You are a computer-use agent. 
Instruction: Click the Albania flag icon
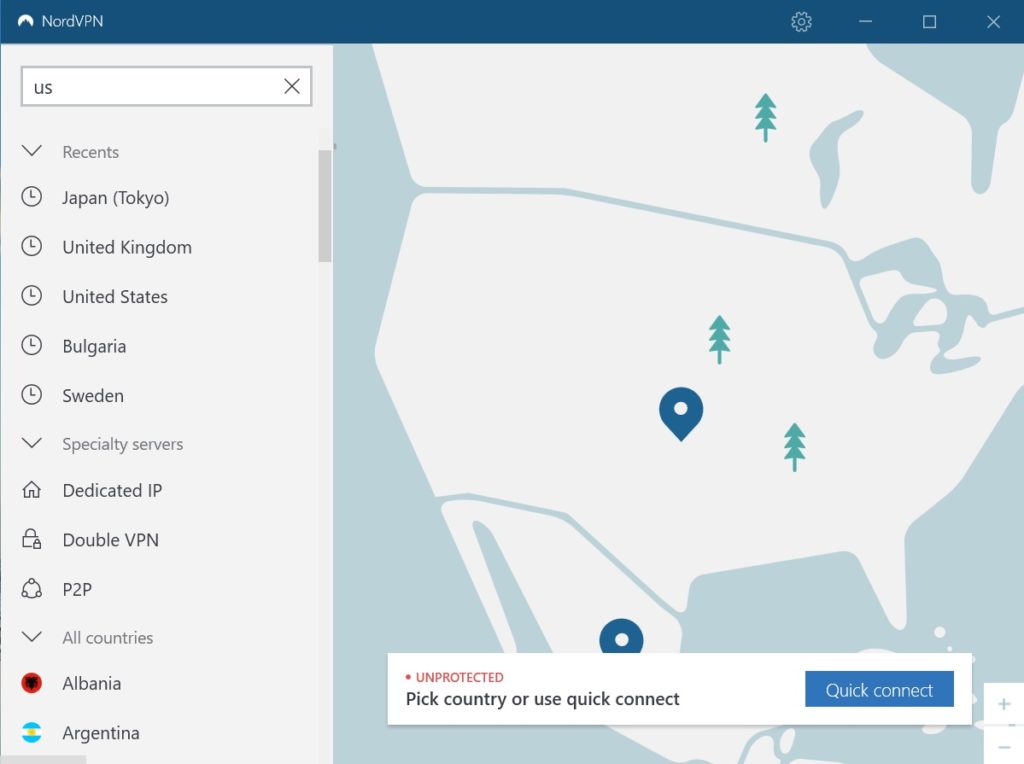[31, 683]
